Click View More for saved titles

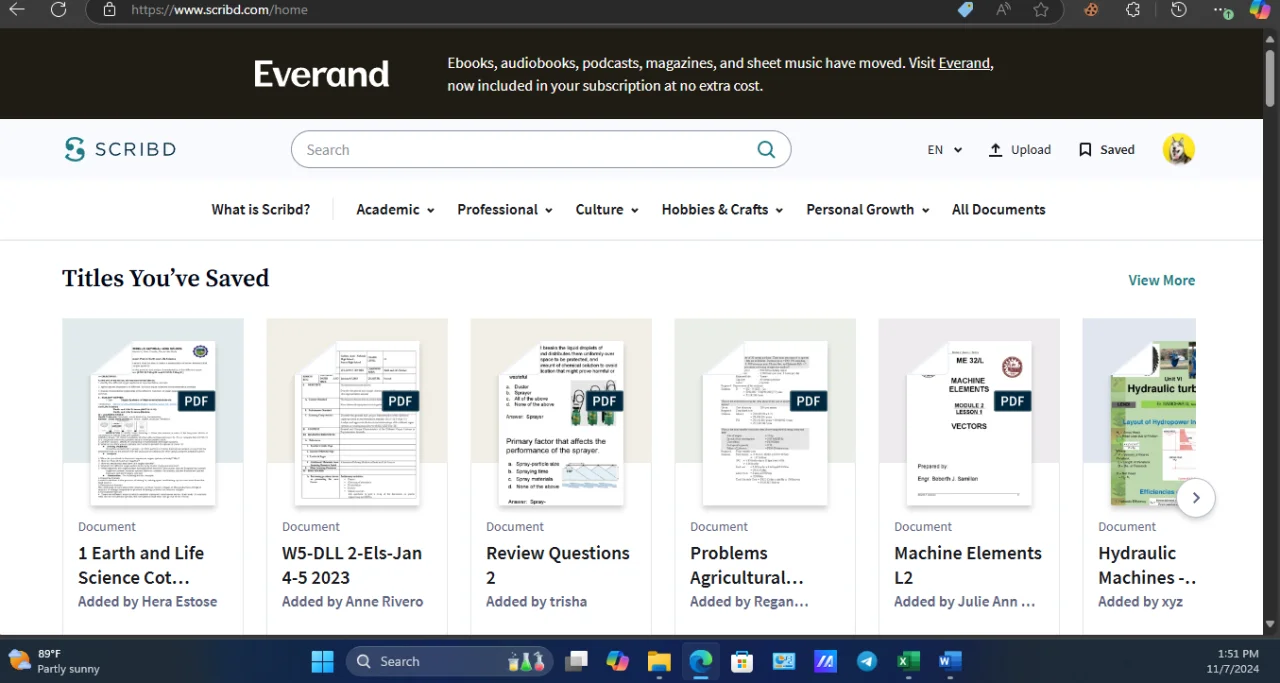tap(1161, 280)
